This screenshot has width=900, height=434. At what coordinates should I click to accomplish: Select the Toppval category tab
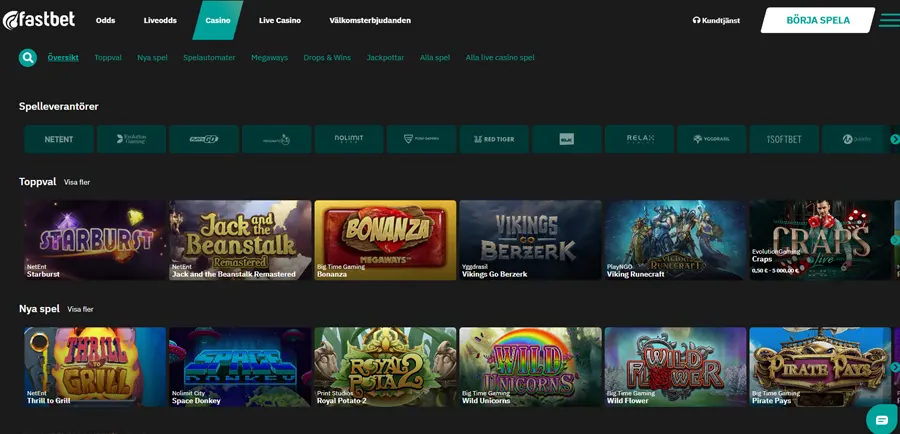108,57
